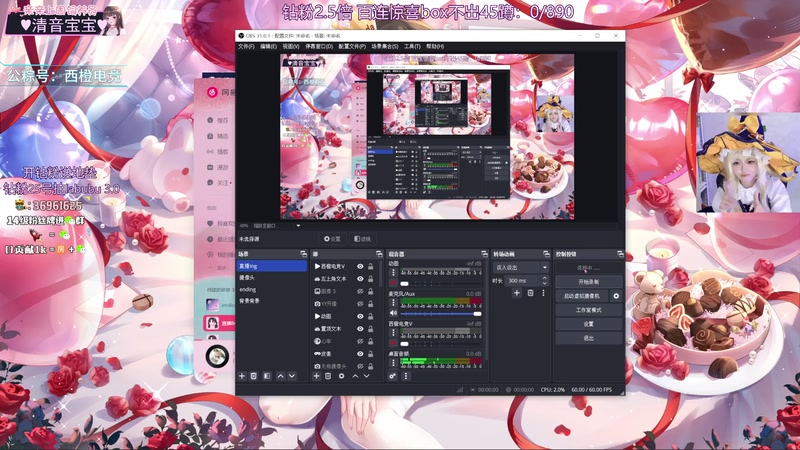800x450 pixels.
Task: Add a new scene with plus icon
Action: click(242, 376)
